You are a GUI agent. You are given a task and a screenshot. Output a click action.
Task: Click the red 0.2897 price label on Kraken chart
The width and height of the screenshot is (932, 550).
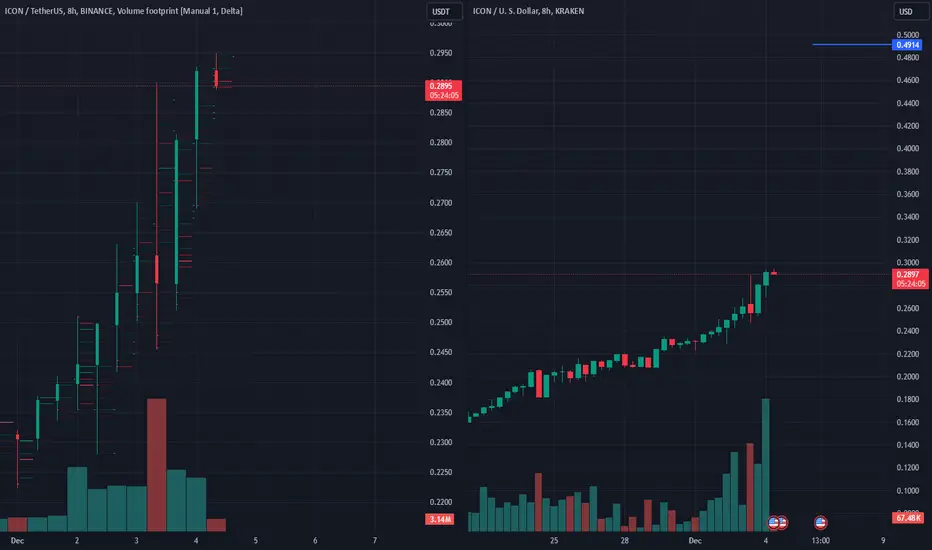click(x=910, y=279)
